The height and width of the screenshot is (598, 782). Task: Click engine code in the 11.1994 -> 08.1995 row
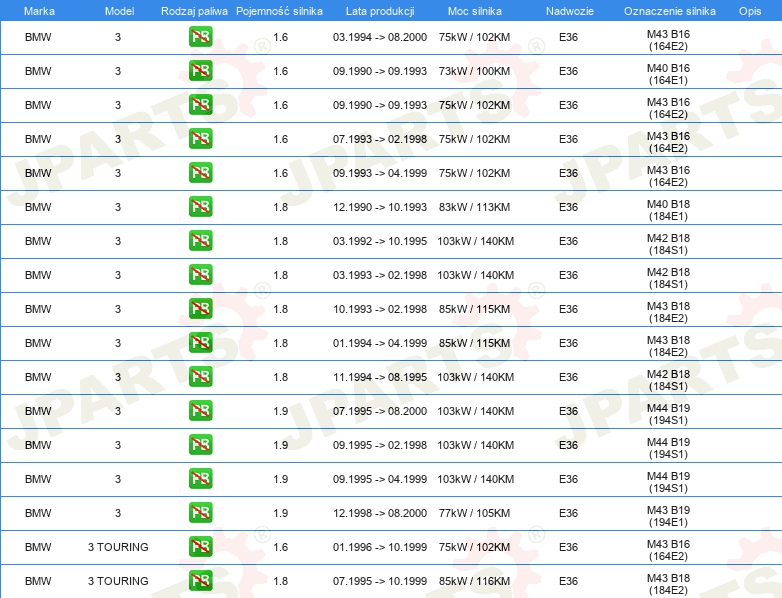coord(668,380)
